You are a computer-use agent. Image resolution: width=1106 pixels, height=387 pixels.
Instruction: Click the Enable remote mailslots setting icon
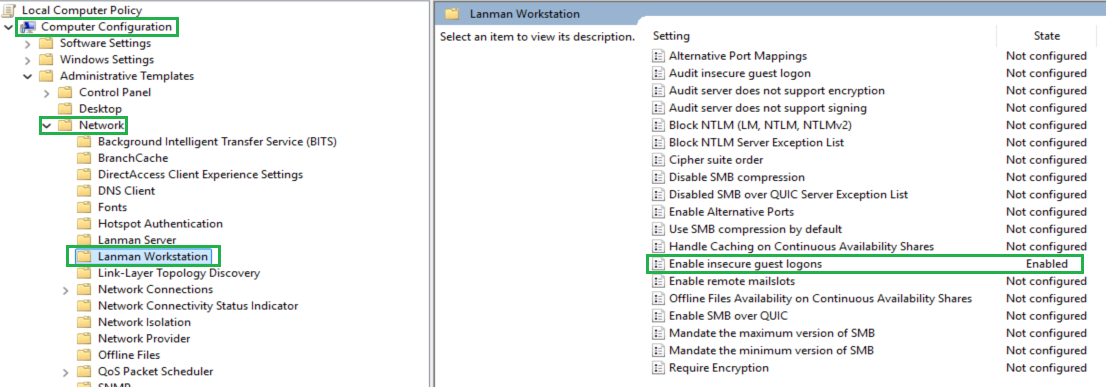658,281
